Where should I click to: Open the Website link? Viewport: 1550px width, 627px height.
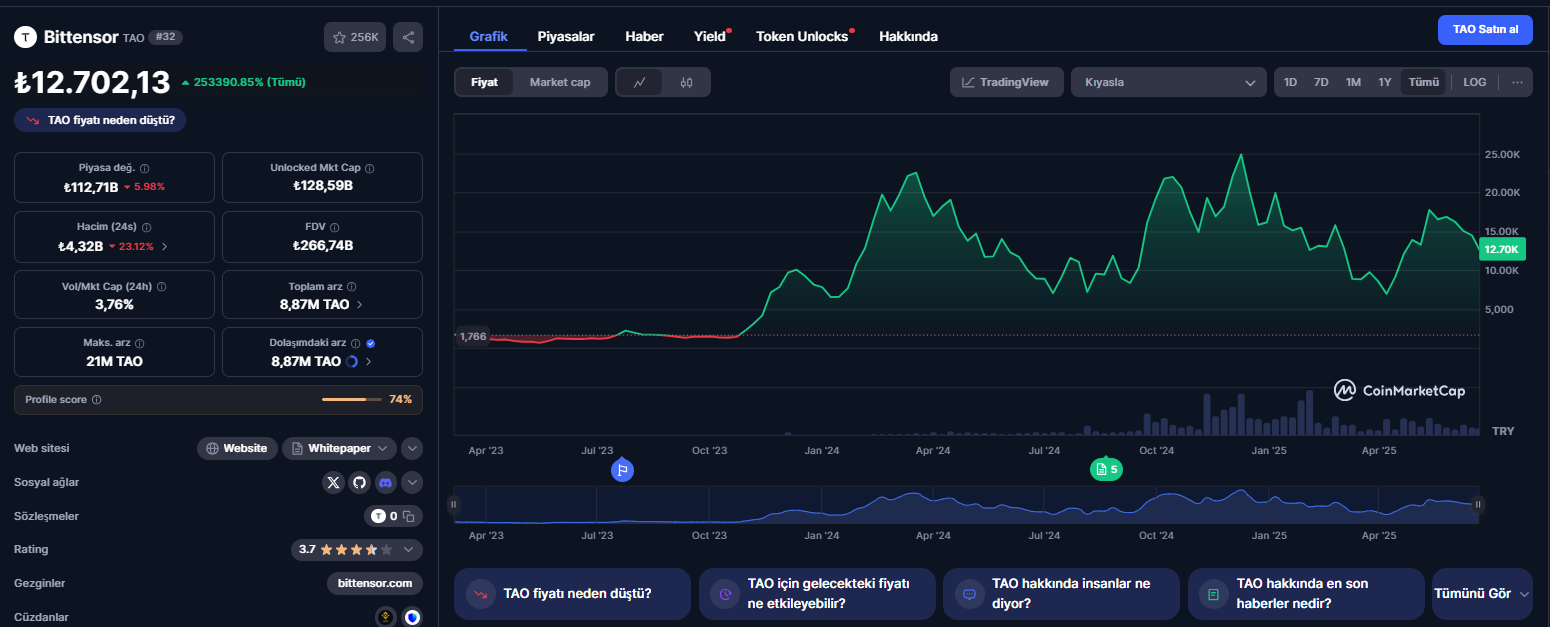coord(237,448)
